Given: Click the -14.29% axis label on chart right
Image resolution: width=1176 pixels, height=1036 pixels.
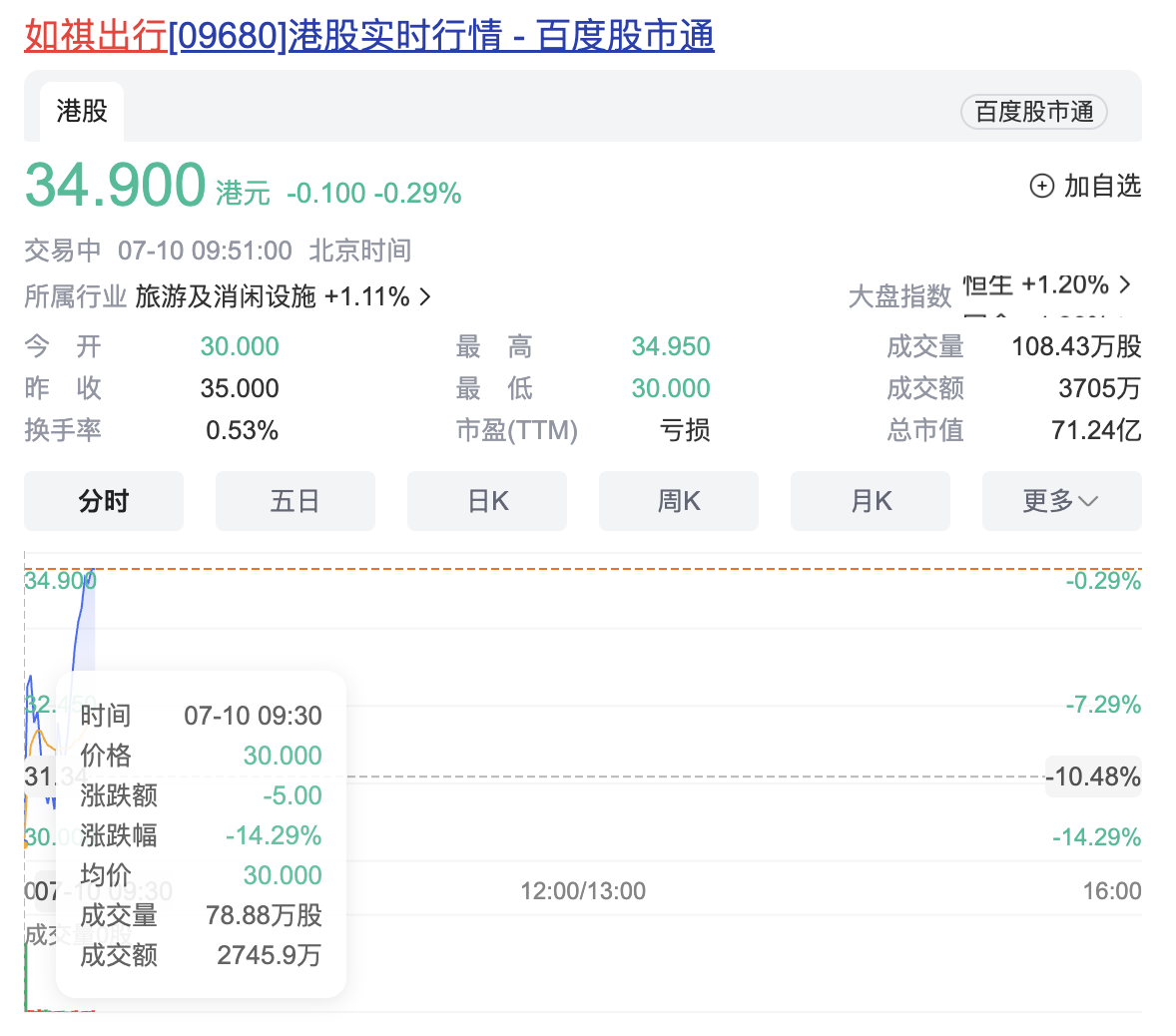Looking at the screenshot, I should point(1096,836).
